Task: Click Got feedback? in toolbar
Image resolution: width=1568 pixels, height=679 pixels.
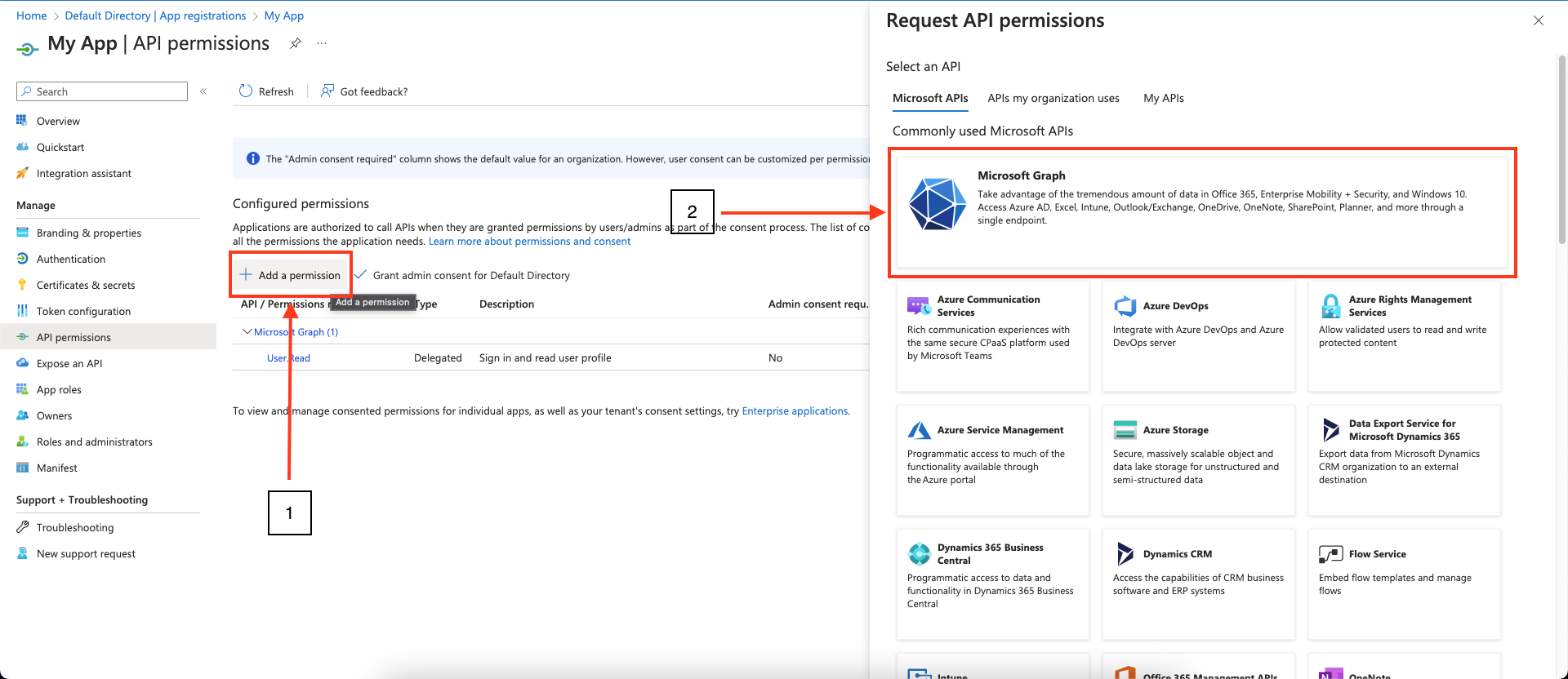Action: click(x=364, y=91)
